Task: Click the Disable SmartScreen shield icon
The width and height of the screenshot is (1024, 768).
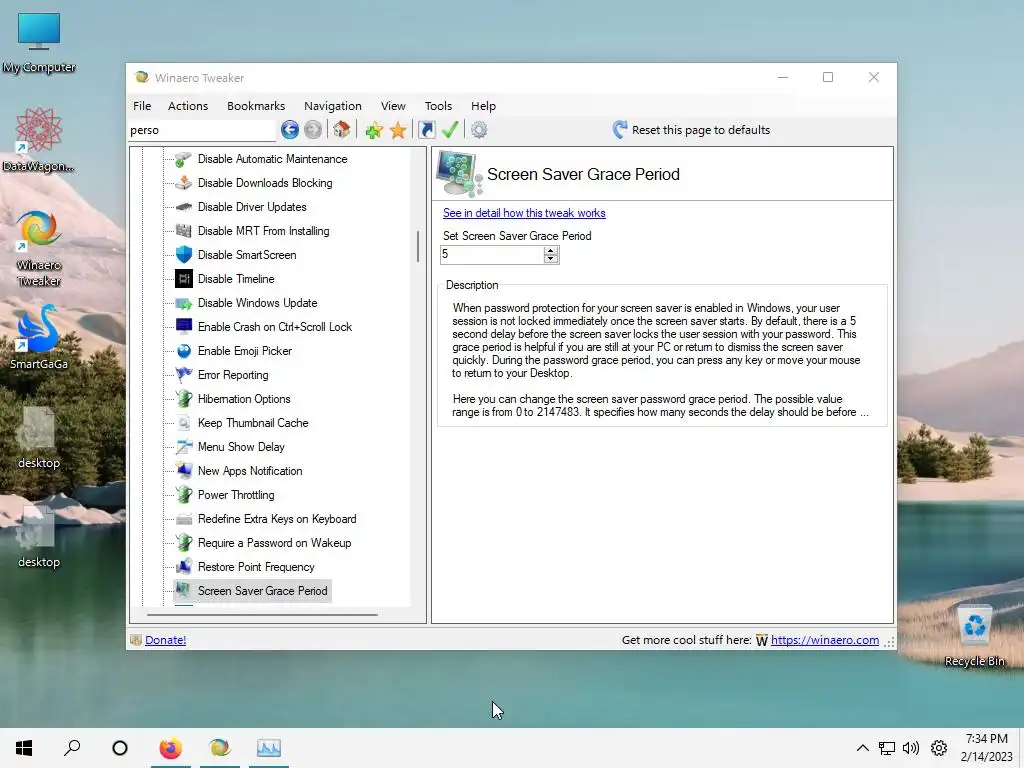Action: click(x=184, y=255)
